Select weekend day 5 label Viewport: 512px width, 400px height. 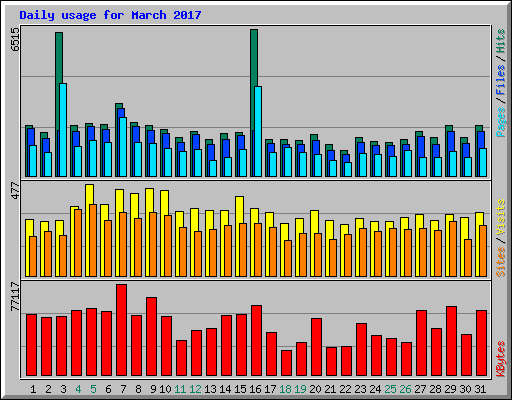click(93, 389)
